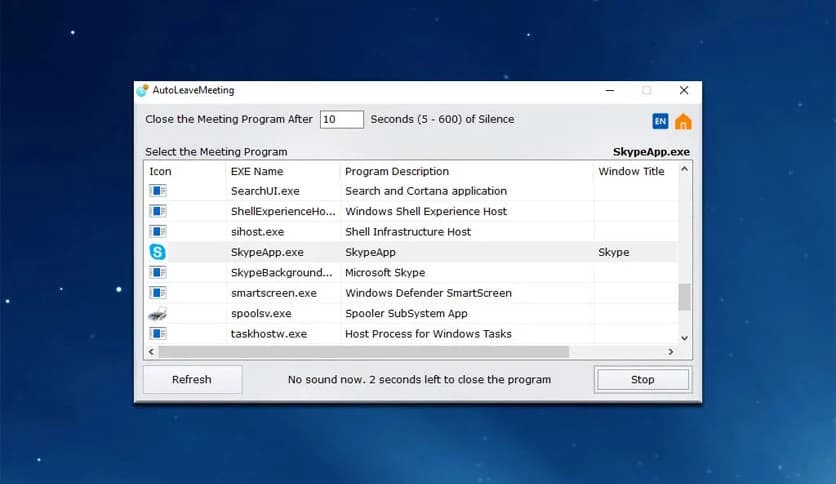Open the orange home page icon
The image size is (836, 484).
(x=683, y=122)
